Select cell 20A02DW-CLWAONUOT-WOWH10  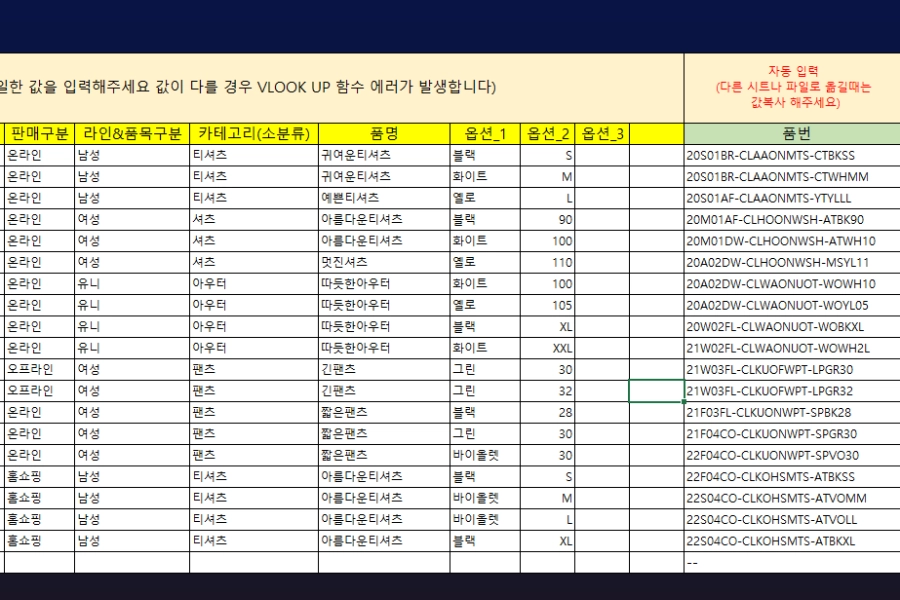tap(792, 284)
